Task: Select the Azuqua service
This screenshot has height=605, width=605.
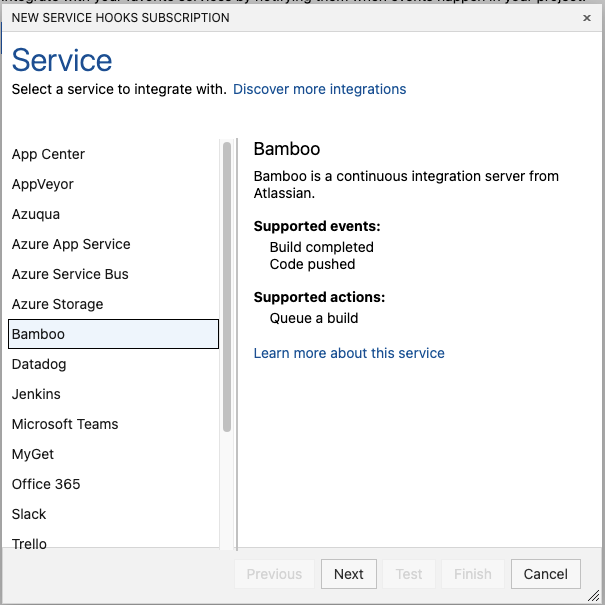Action: tap(36, 214)
